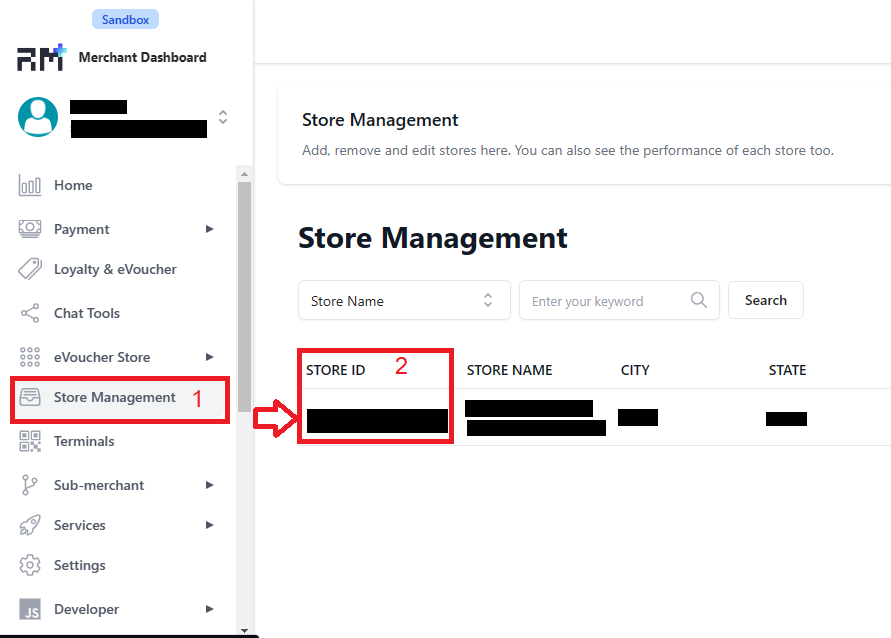
Task: Click the eVoucher Store grid icon
Action: click(x=30, y=357)
